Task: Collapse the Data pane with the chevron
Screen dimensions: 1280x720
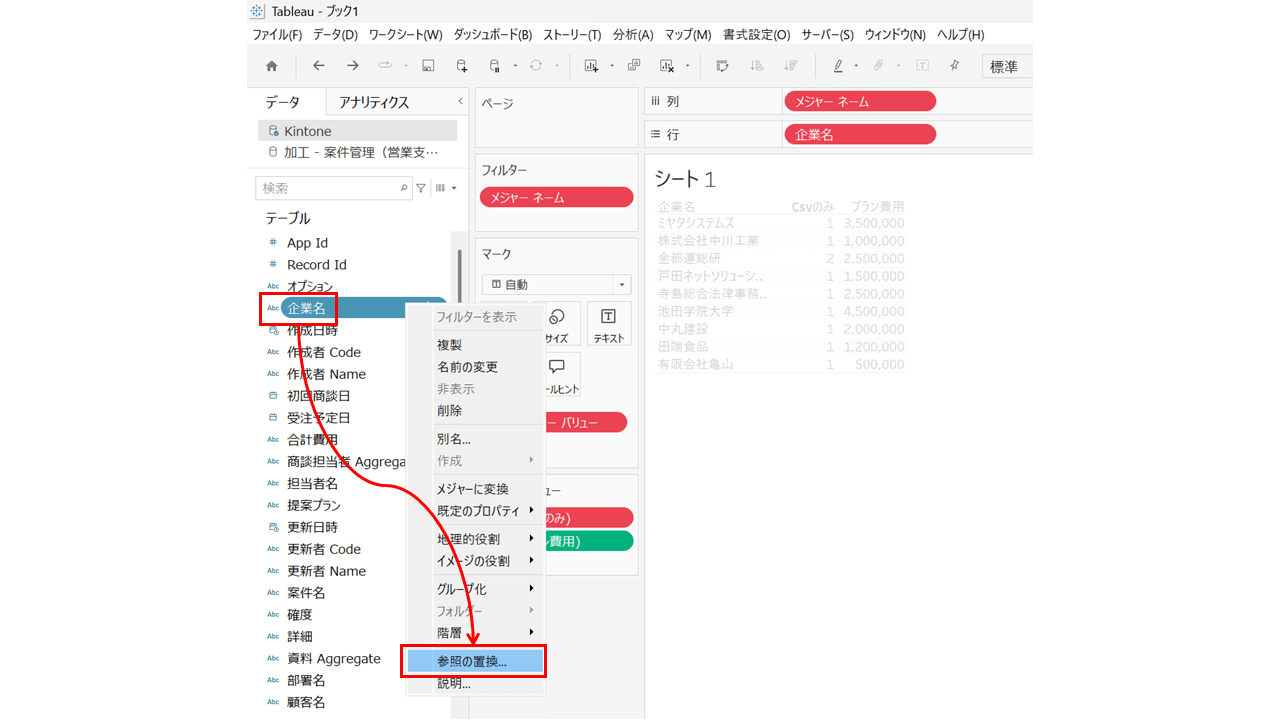Action: (x=460, y=102)
